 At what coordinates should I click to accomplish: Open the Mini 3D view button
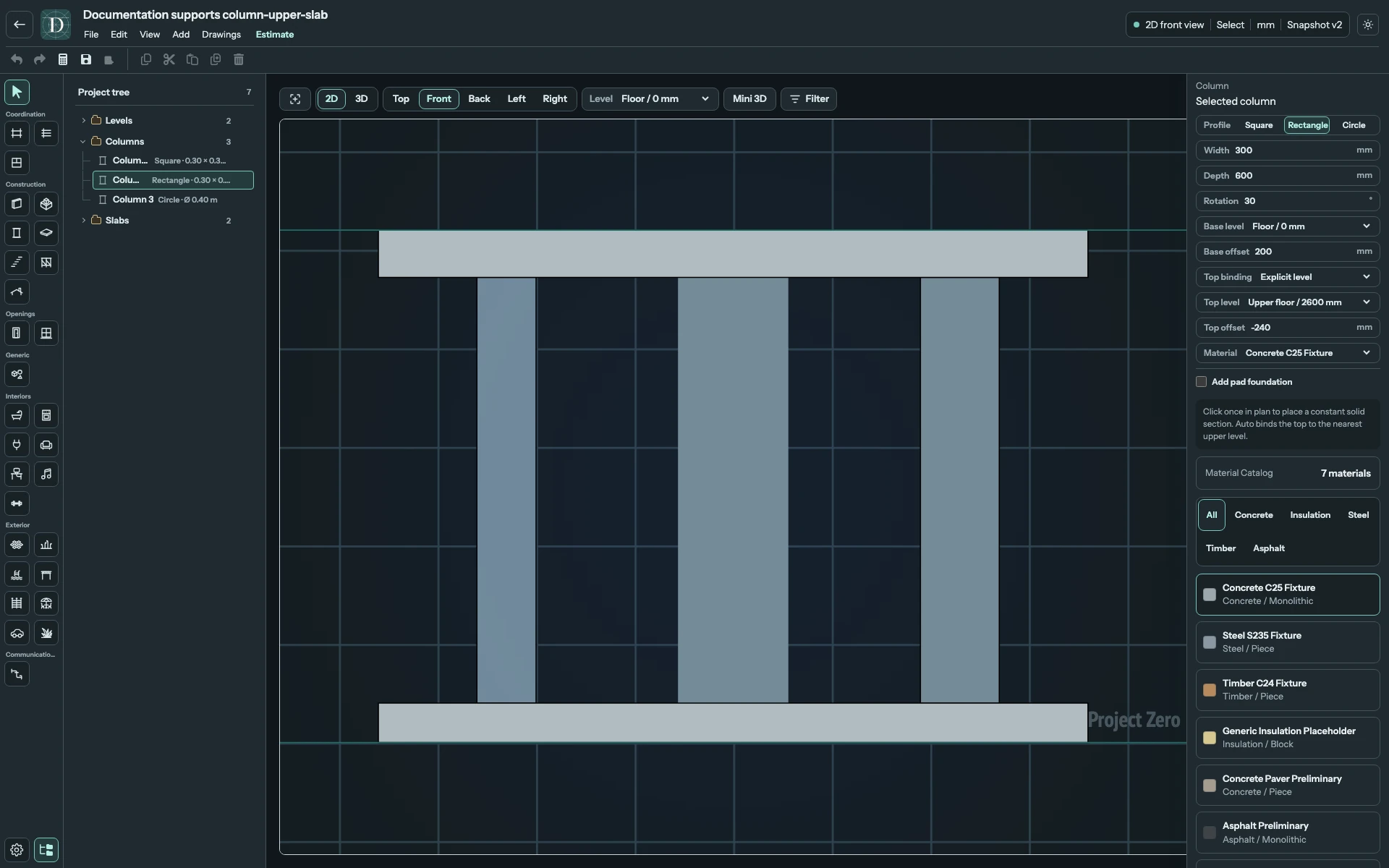[749, 99]
